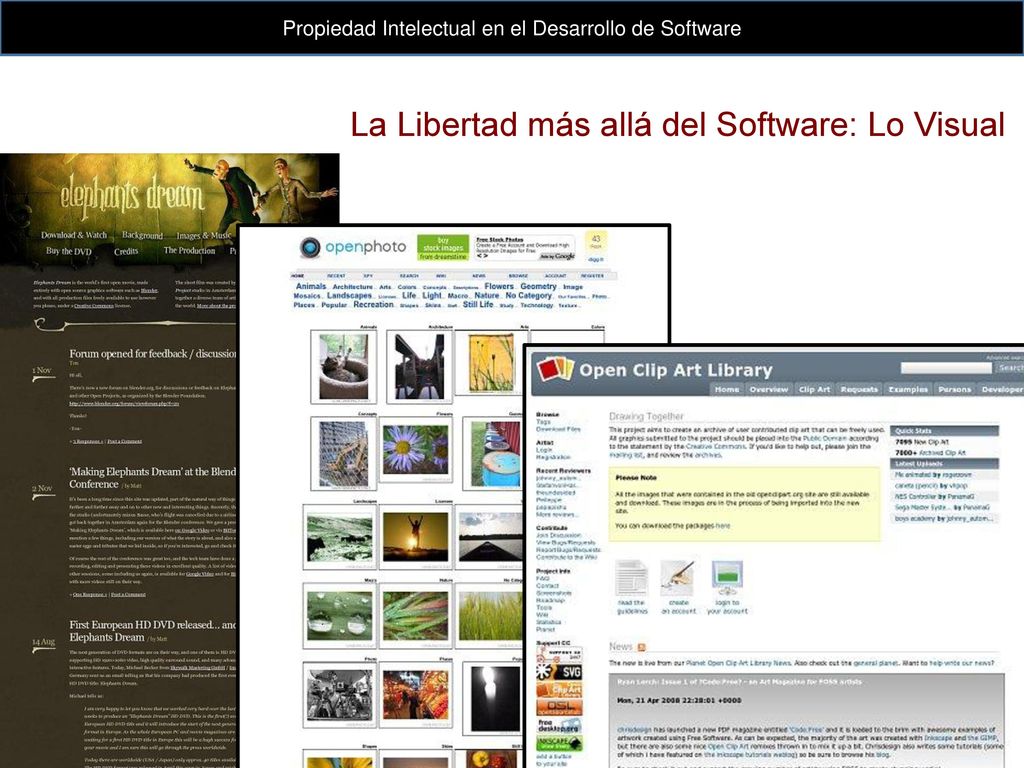Click the Open Clip Art search field

point(945,368)
